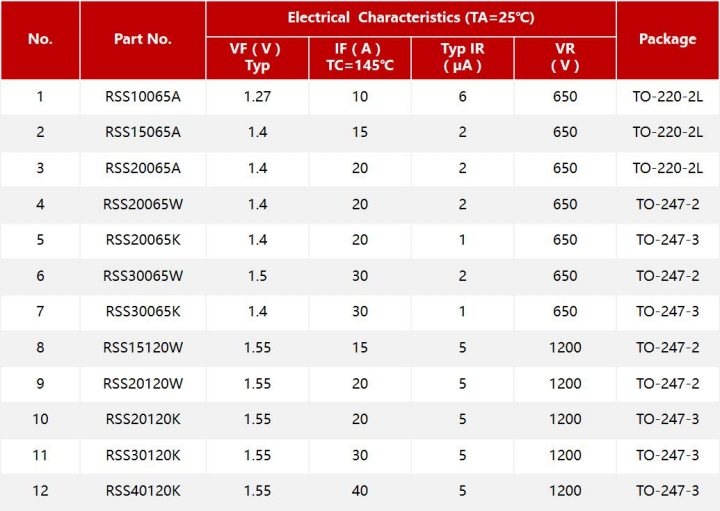Choose part number RSS40120K
The height and width of the screenshot is (511, 720).
point(142,491)
